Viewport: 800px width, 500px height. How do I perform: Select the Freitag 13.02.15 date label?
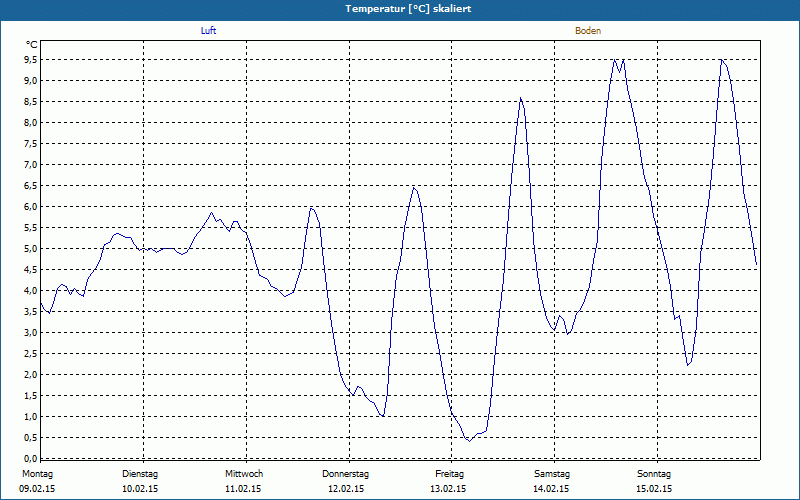pos(448,481)
